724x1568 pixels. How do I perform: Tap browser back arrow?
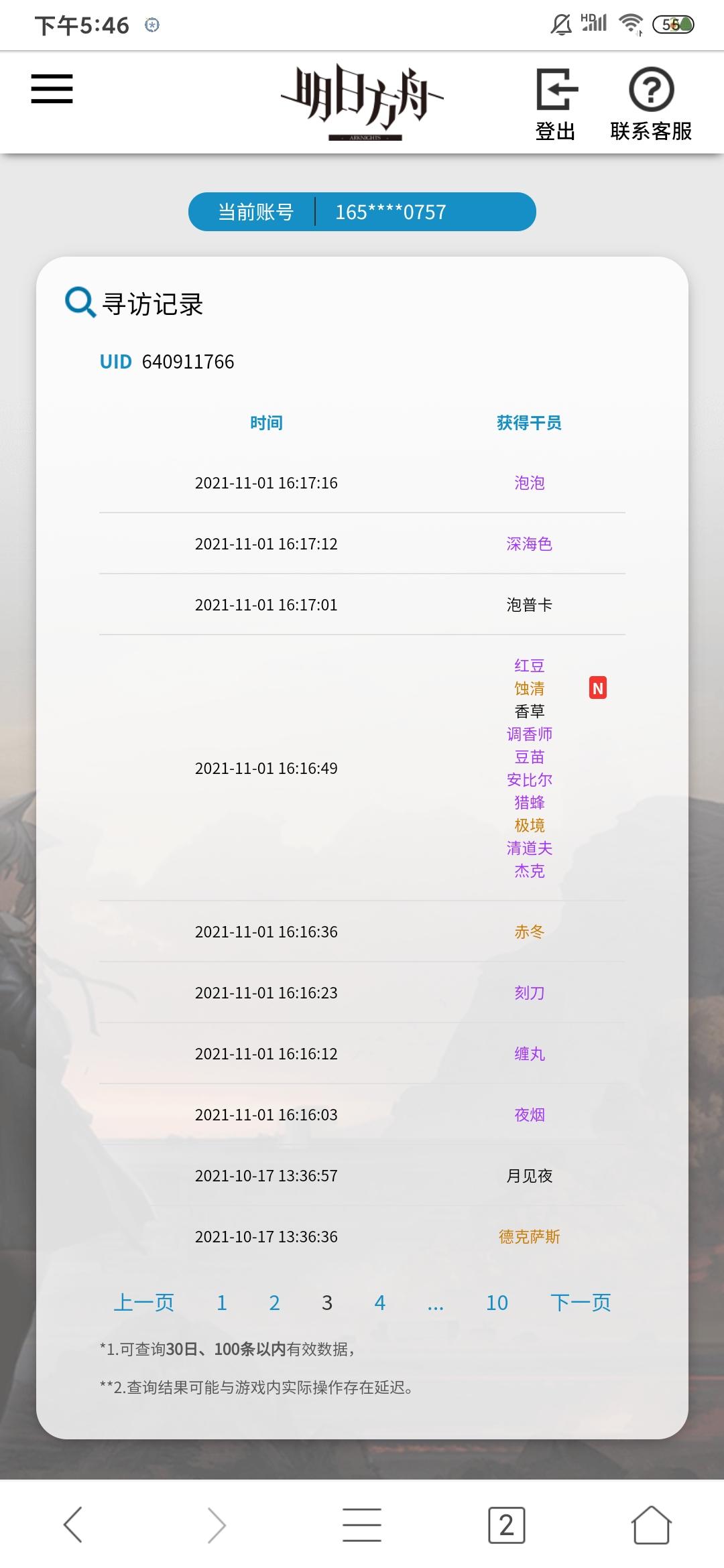point(73,1524)
